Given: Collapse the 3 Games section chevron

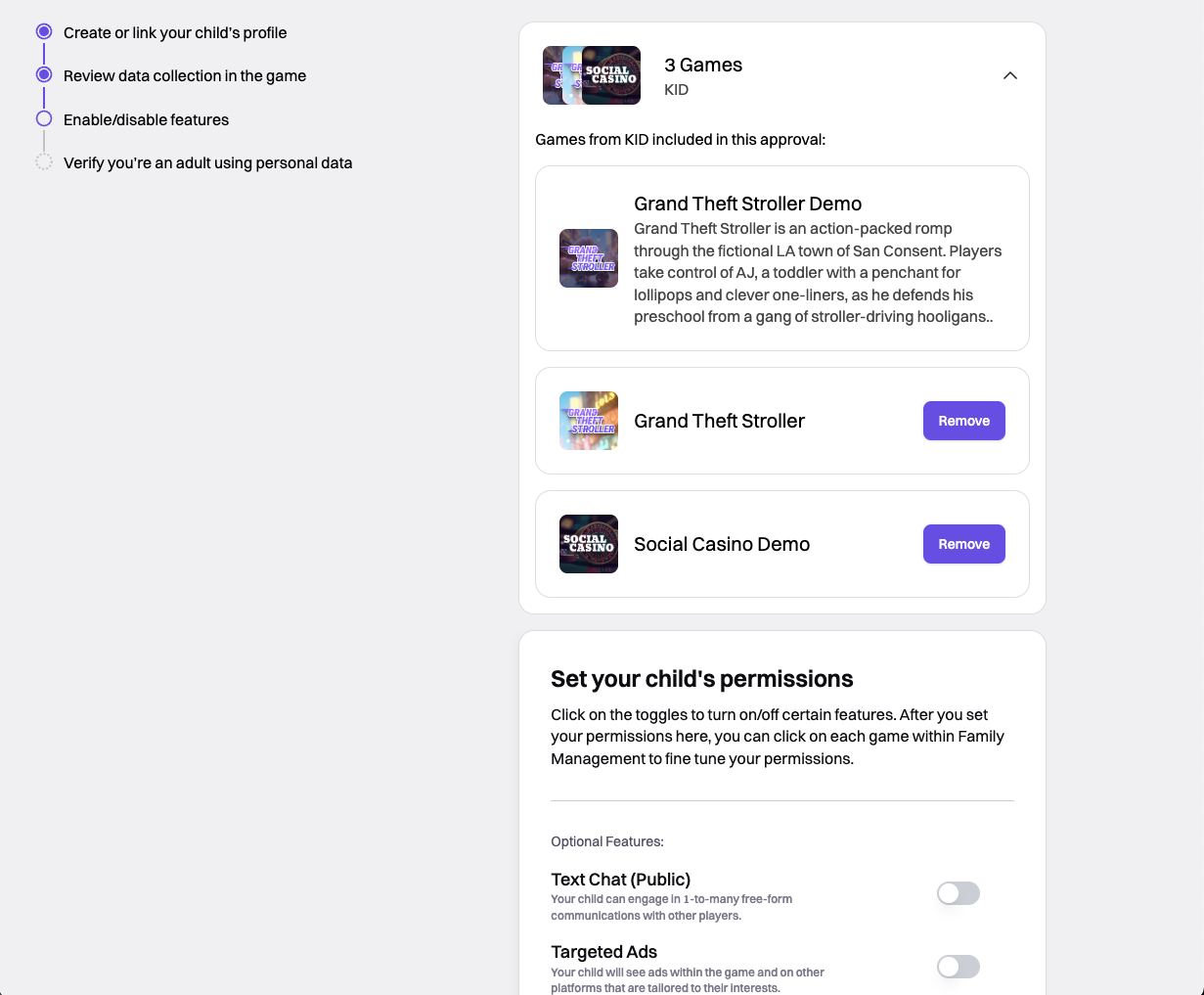Looking at the screenshot, I should pos(1010,75).
